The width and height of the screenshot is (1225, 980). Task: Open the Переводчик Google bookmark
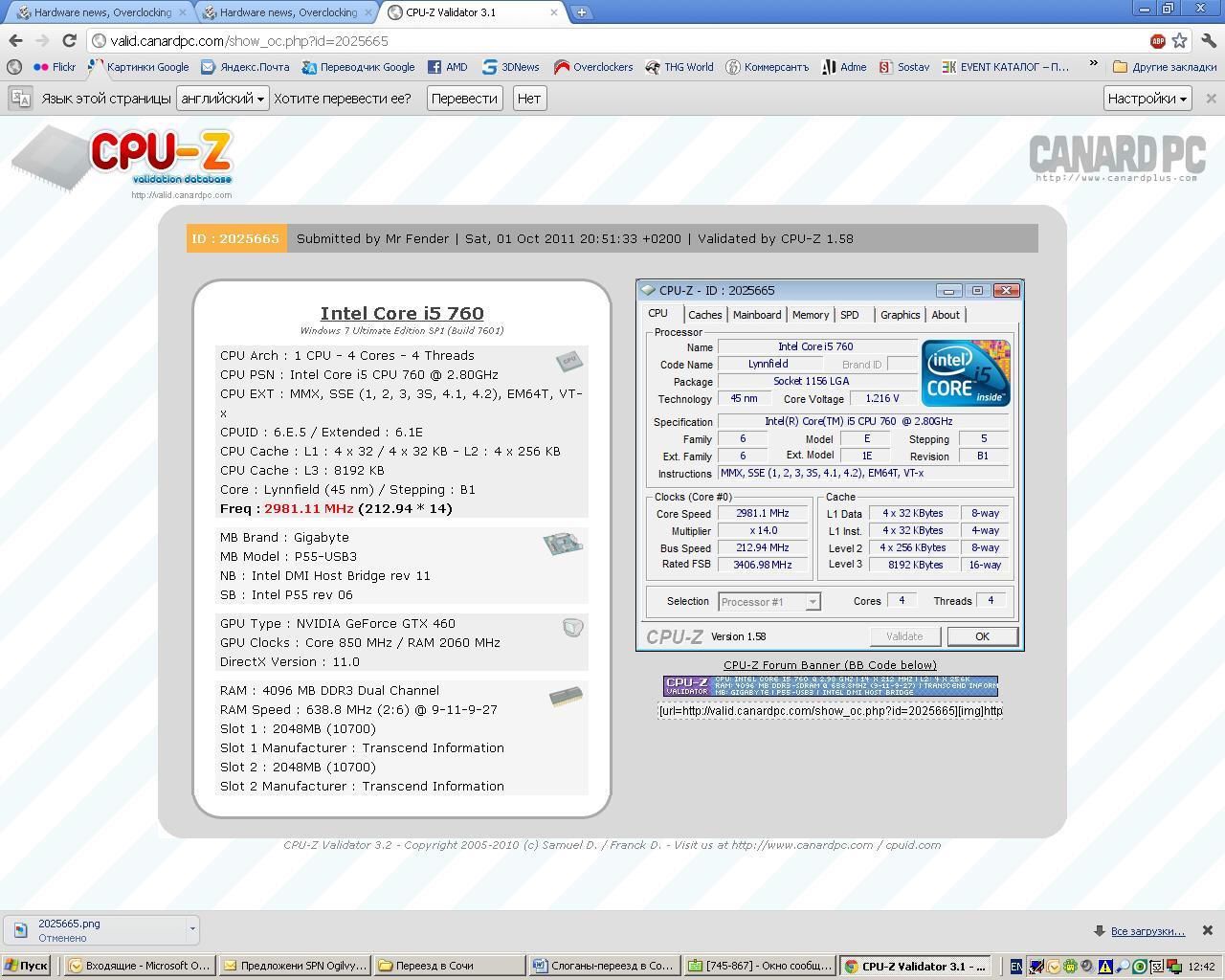(x=358, y=67)
